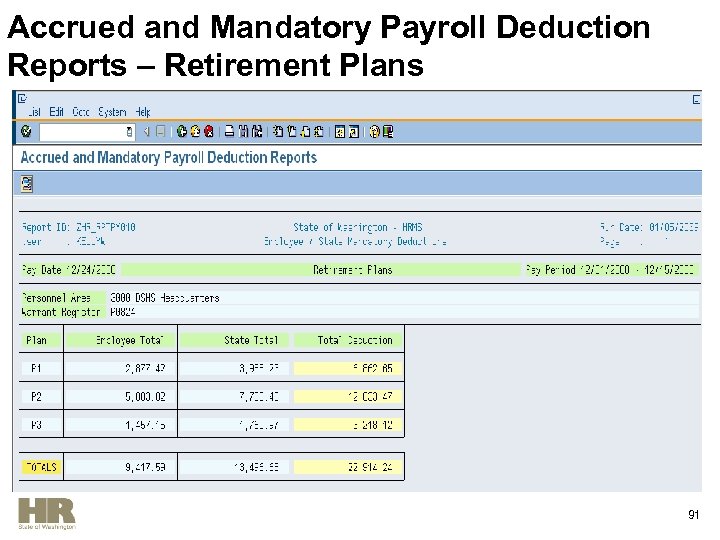This screenshot has width=720, height=540.
Task: Click the yellow Exit icon
Action: tap(195, 132)
